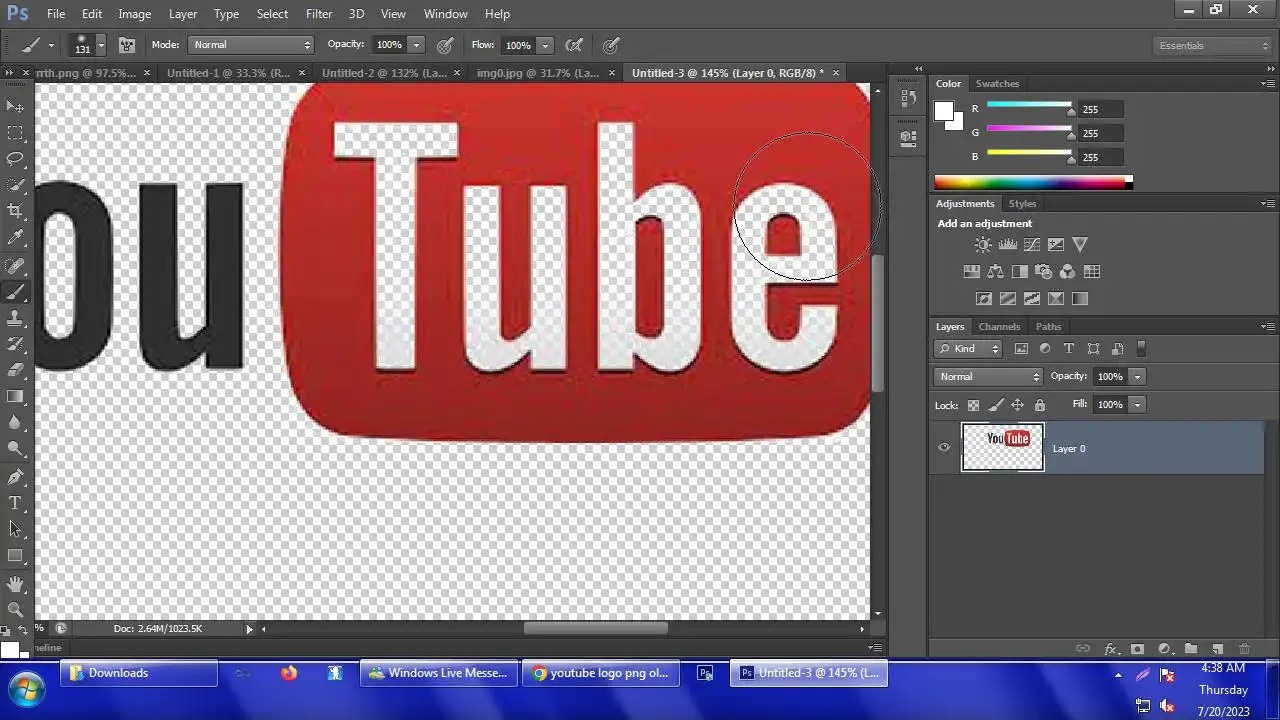Open the Filter menu

(x=319, y=14)
